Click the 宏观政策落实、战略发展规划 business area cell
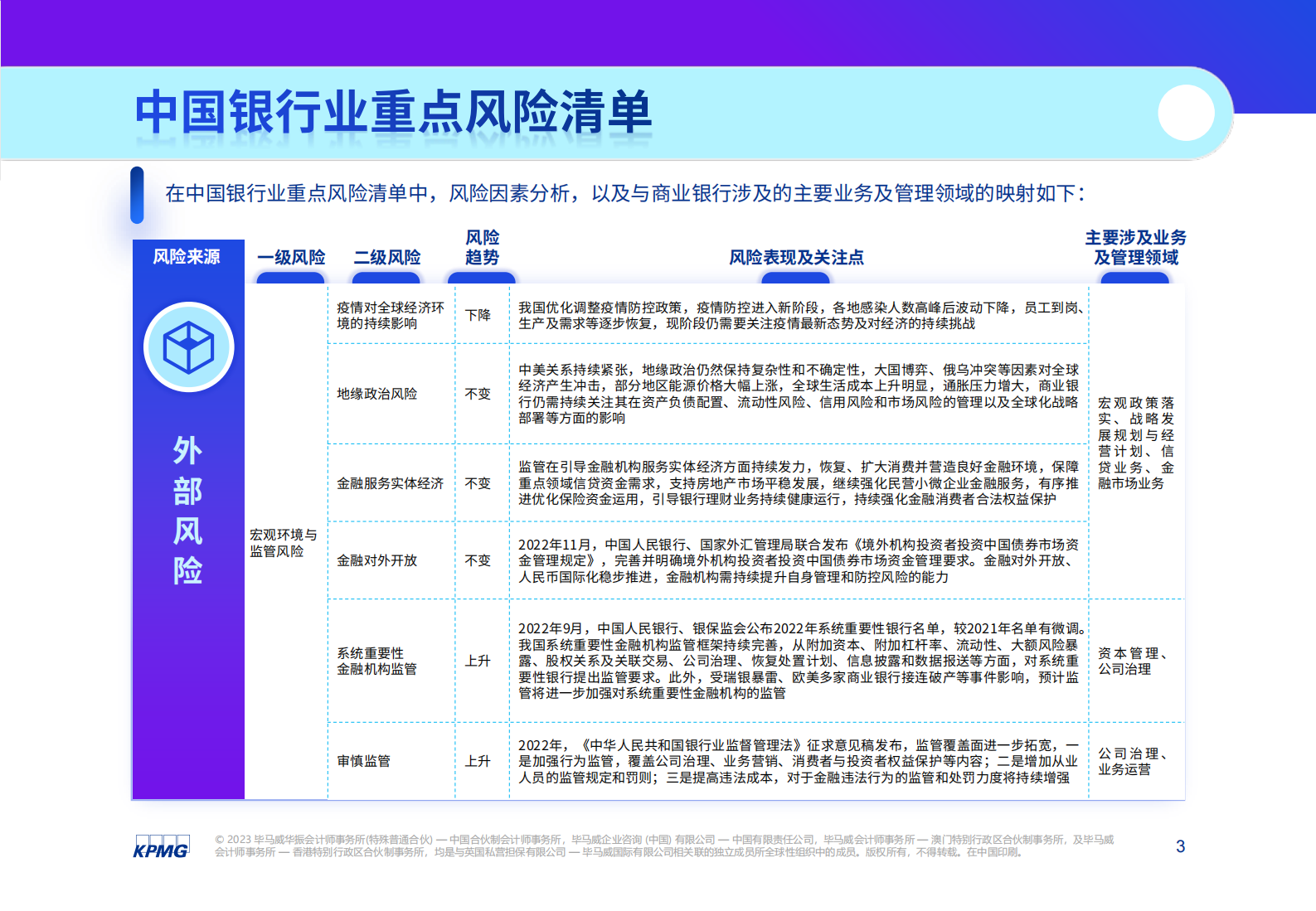1316x911 pixels. tap(1136, 443)
